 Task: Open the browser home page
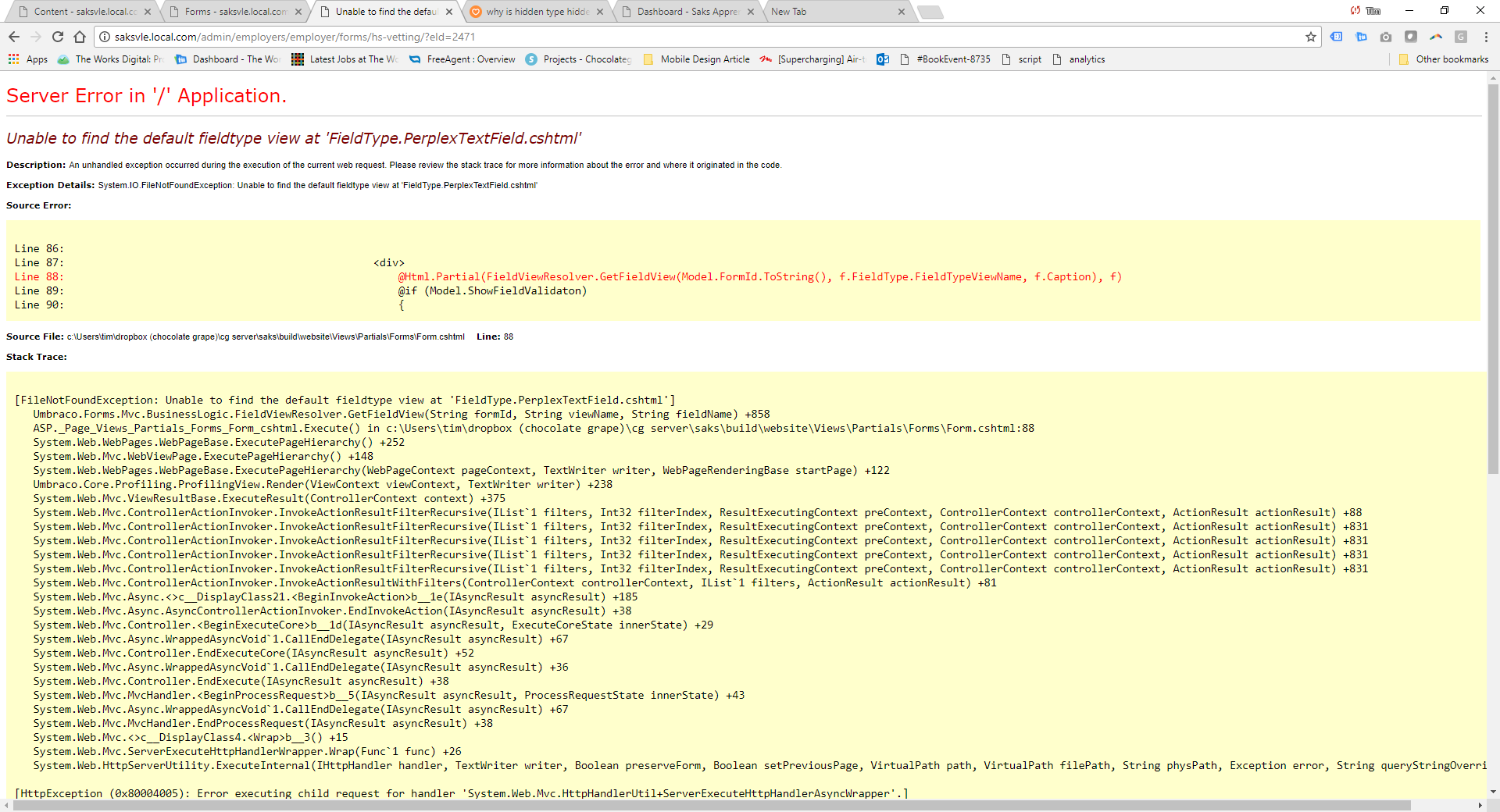click(x=80, y=37)
